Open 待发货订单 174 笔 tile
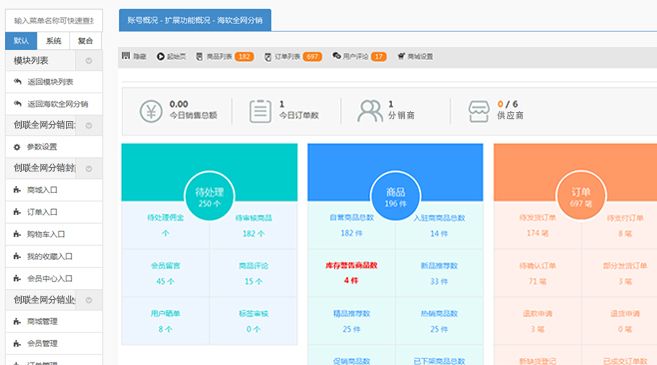657x365 pixels. click(x=538, y=225)
